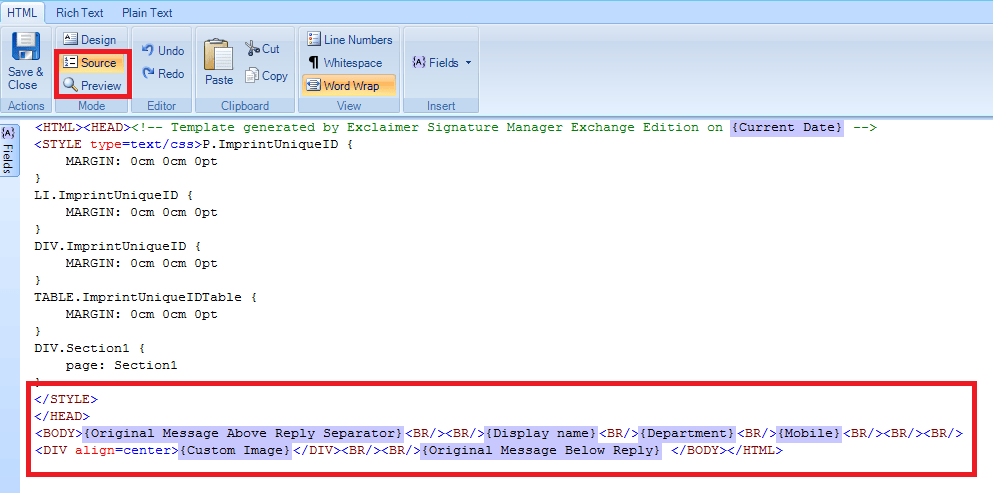
Task: Click the 'page: Section1' line
Action: pyautogui.click(x=122, y=366)
